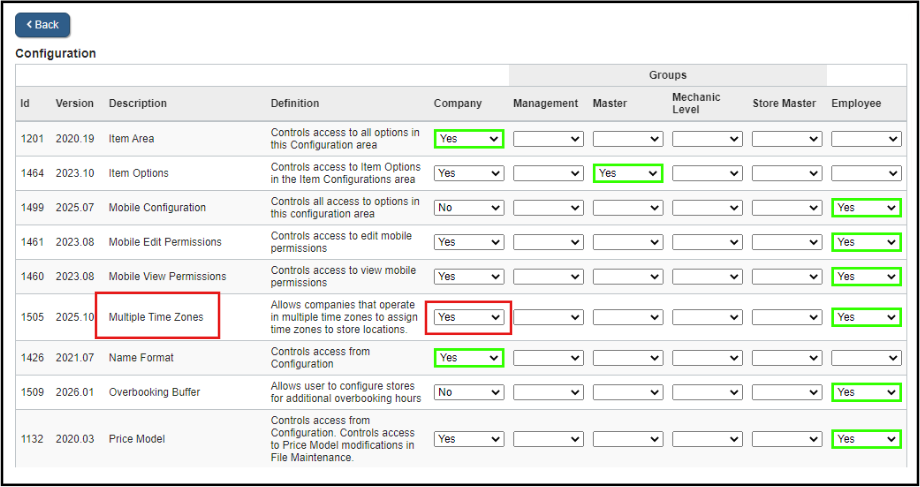The image size is (920, 487).
Task: Click the Version column header
Action: 74,103
